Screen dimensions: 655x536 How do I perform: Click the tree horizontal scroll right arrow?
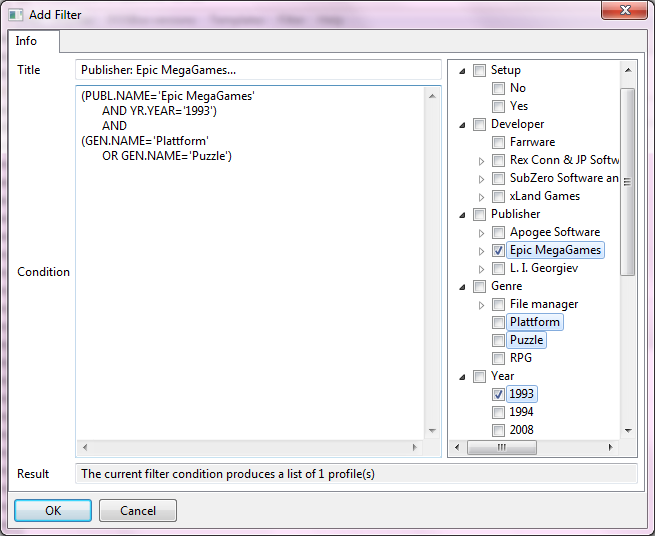[x=611, y=447]
